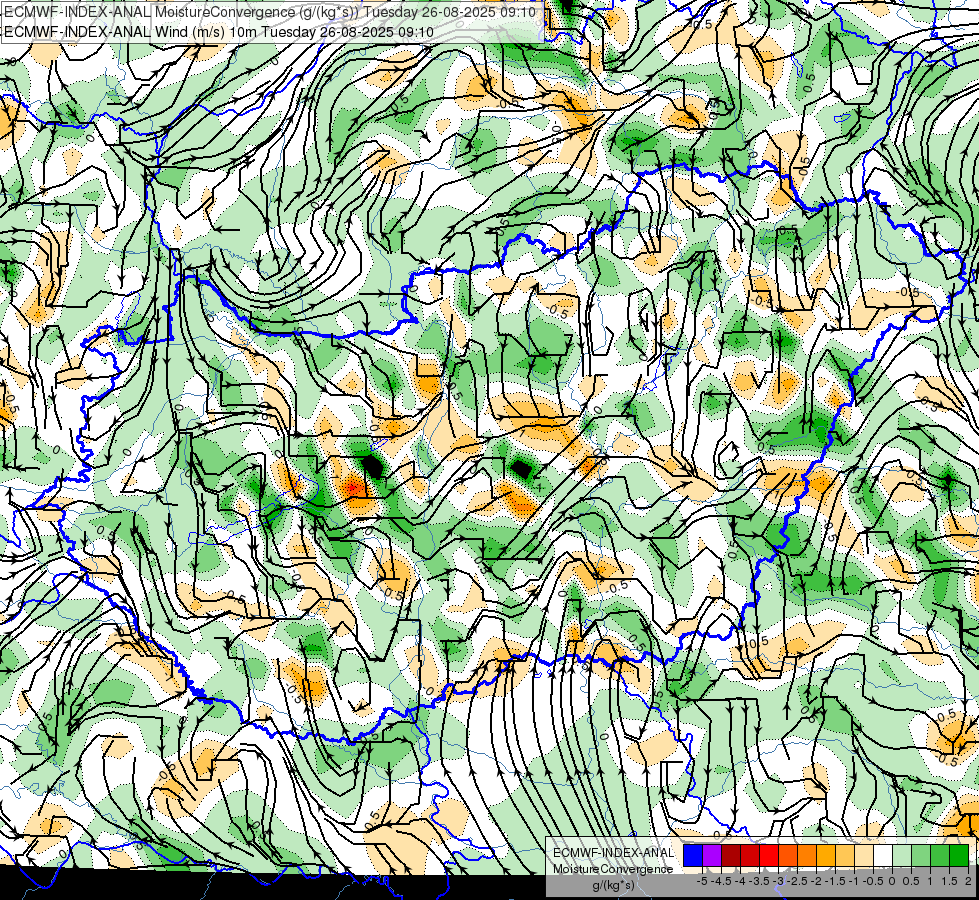Select the amber swatch between -2 and -1.5
Image resolution: width=979 pixels, height=900 pixels.
tap(826, 855)
